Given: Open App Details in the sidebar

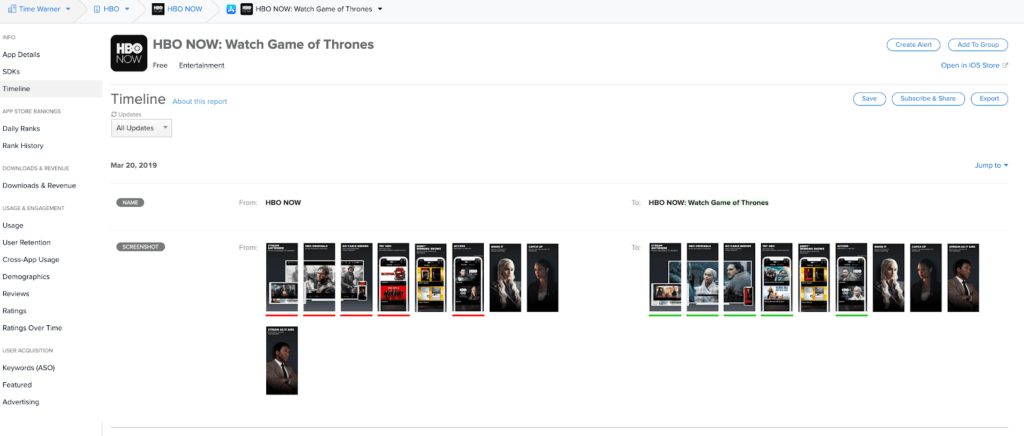Looking at the screenshot, I should tap(21, 54).
